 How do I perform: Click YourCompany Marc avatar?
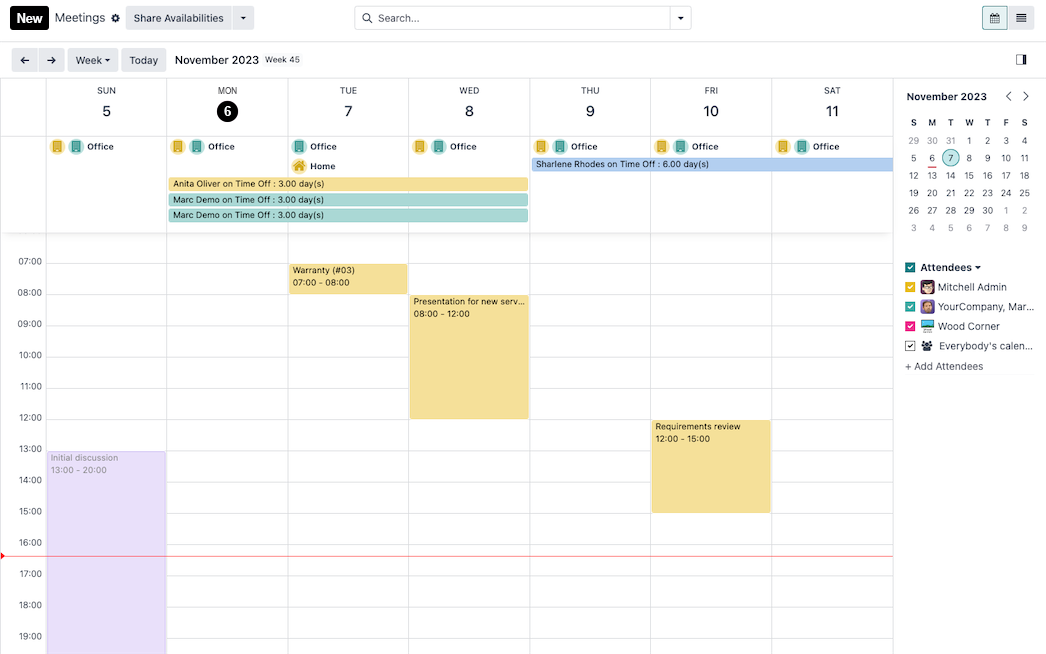point(927,306)
